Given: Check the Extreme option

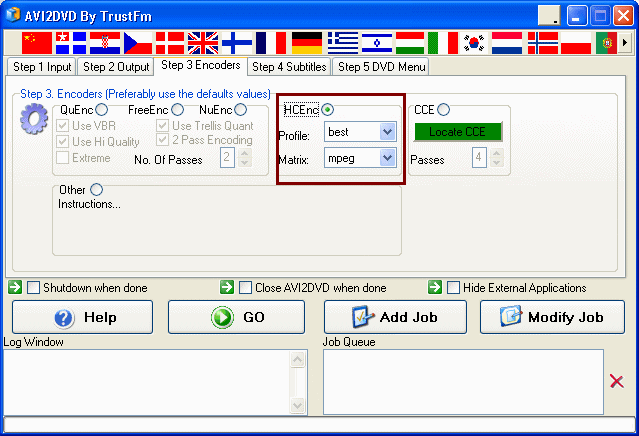Looking at the screenshot, I should [62, 157].
